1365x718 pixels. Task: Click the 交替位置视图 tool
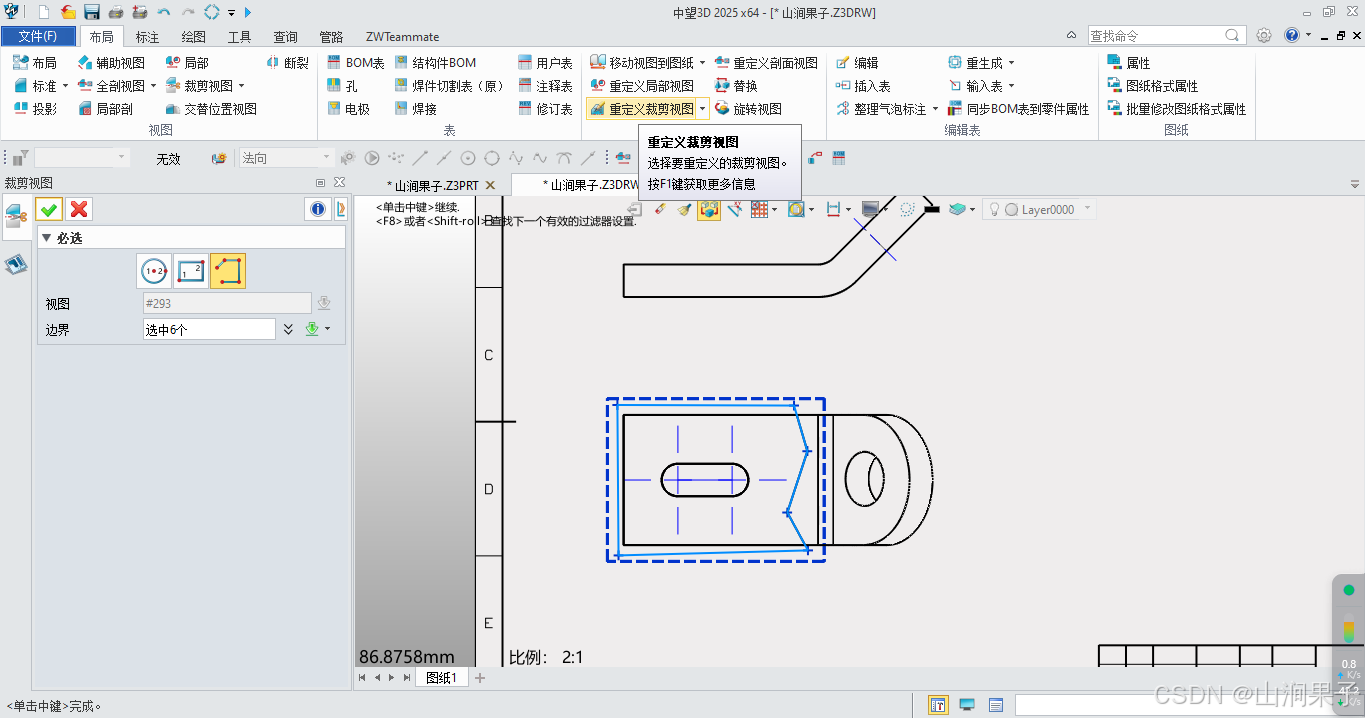tap(211, 109)
